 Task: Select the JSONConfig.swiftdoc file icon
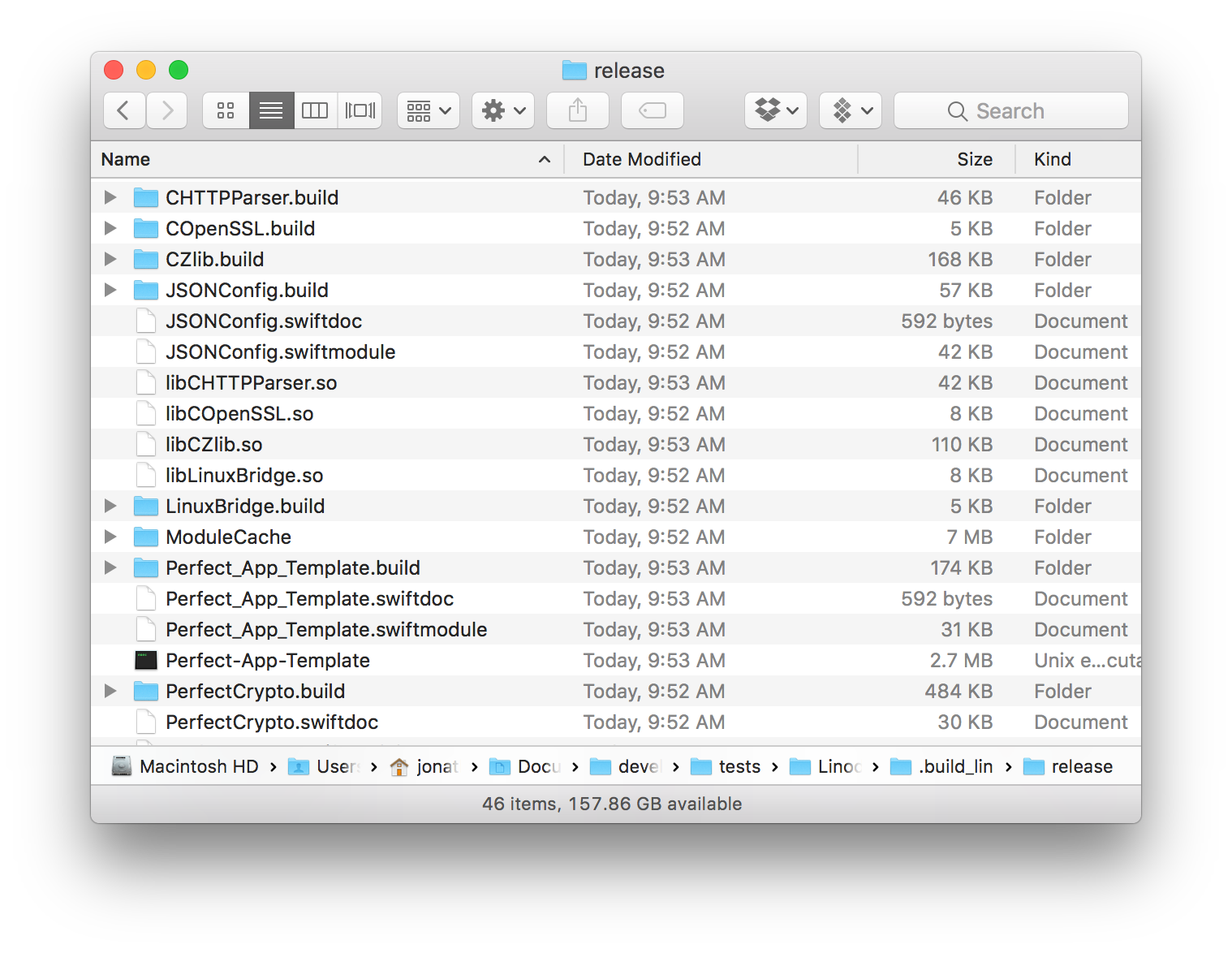coord(146,321)
